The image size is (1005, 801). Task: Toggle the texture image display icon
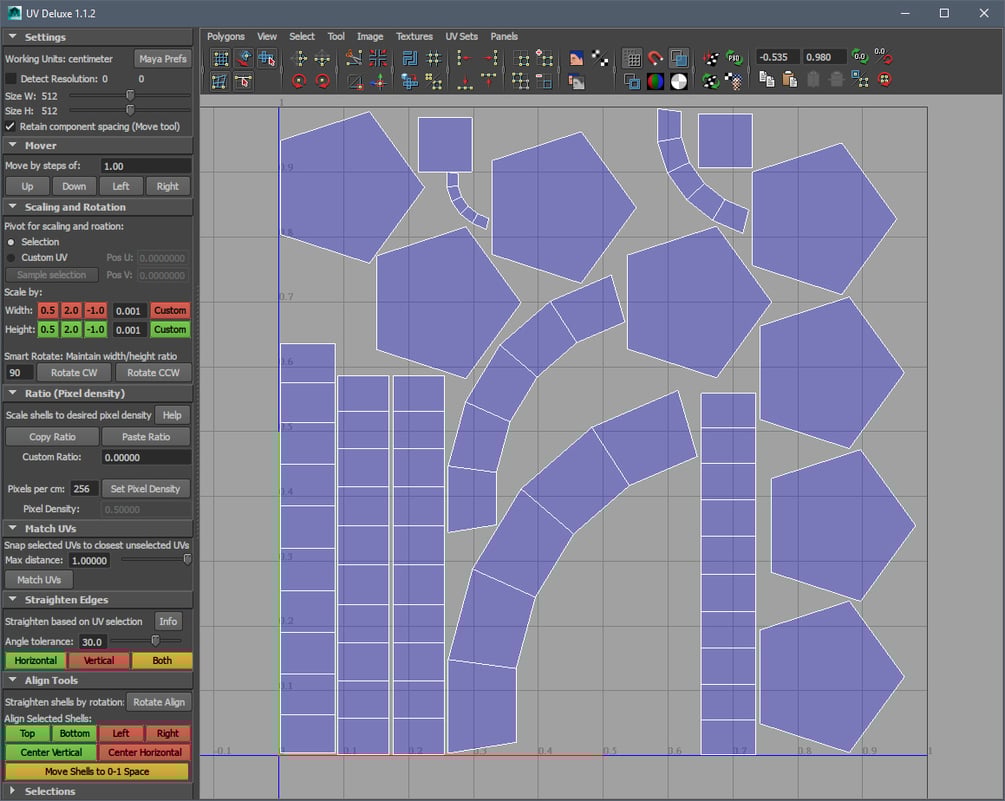pyautogui.click(x=575, y=57)
